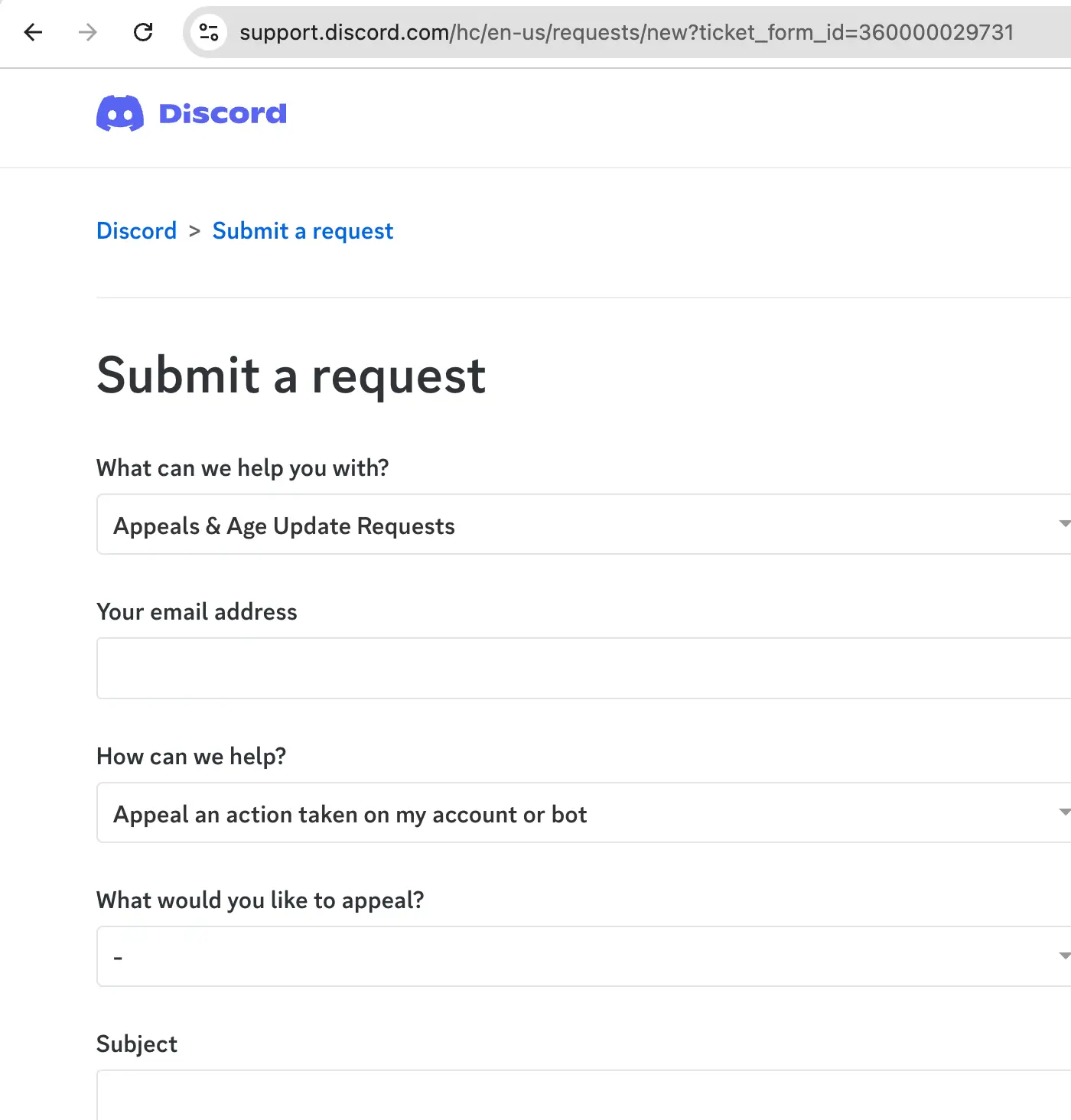Click the browser forward arrow

tap(88, 32)
